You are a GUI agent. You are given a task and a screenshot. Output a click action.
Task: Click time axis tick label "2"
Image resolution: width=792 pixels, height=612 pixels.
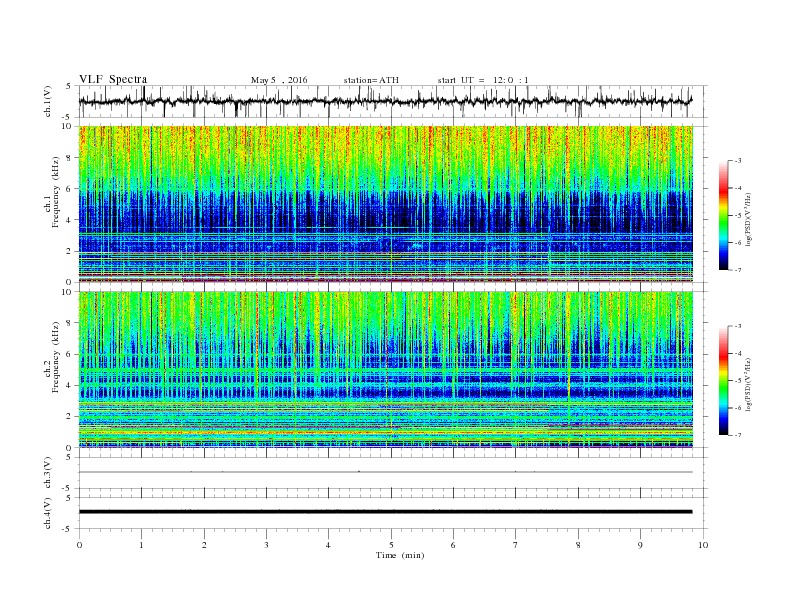coord(204,545)
